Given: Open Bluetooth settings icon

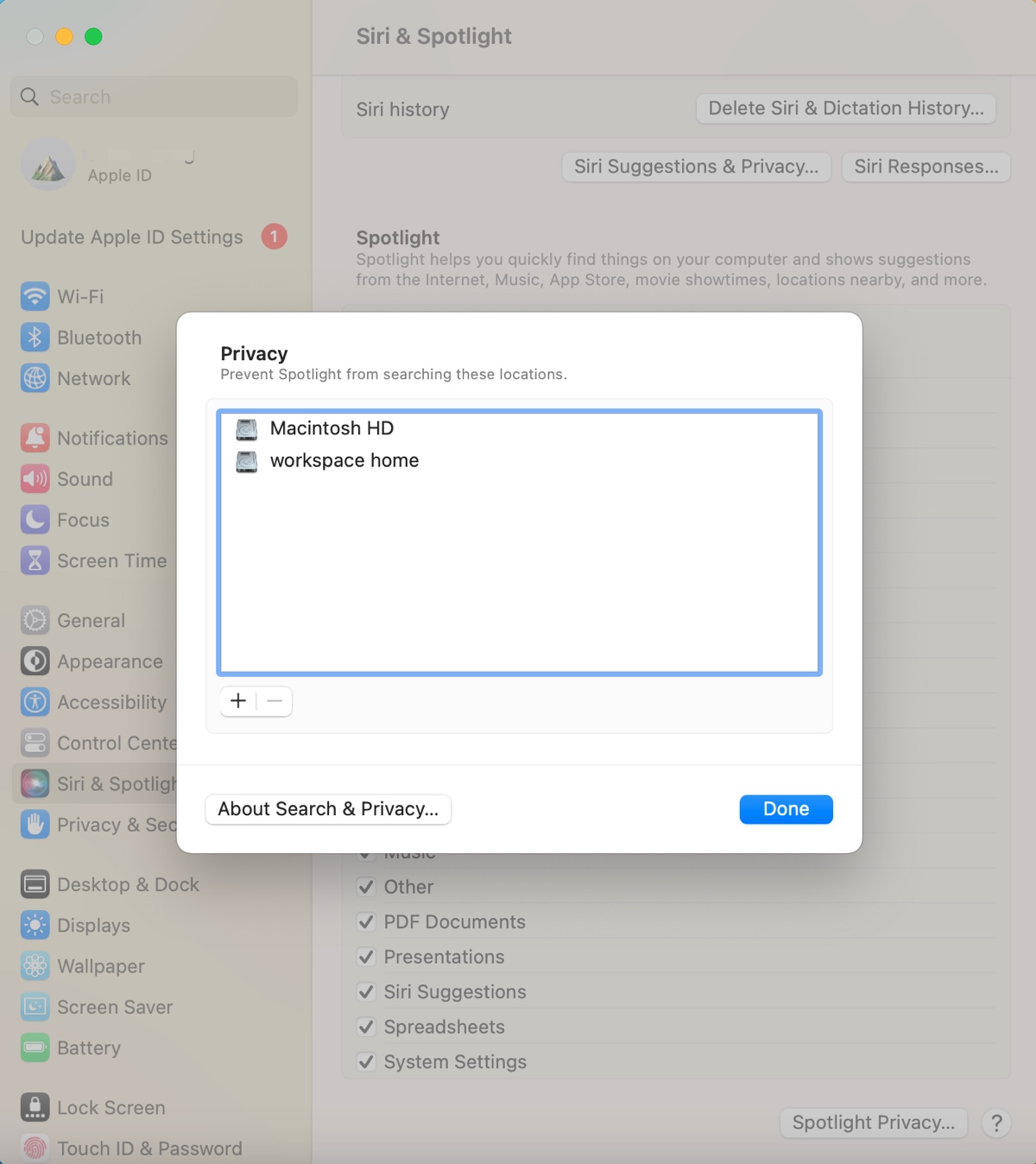Looking at the screenshot, I should [35, 338].
